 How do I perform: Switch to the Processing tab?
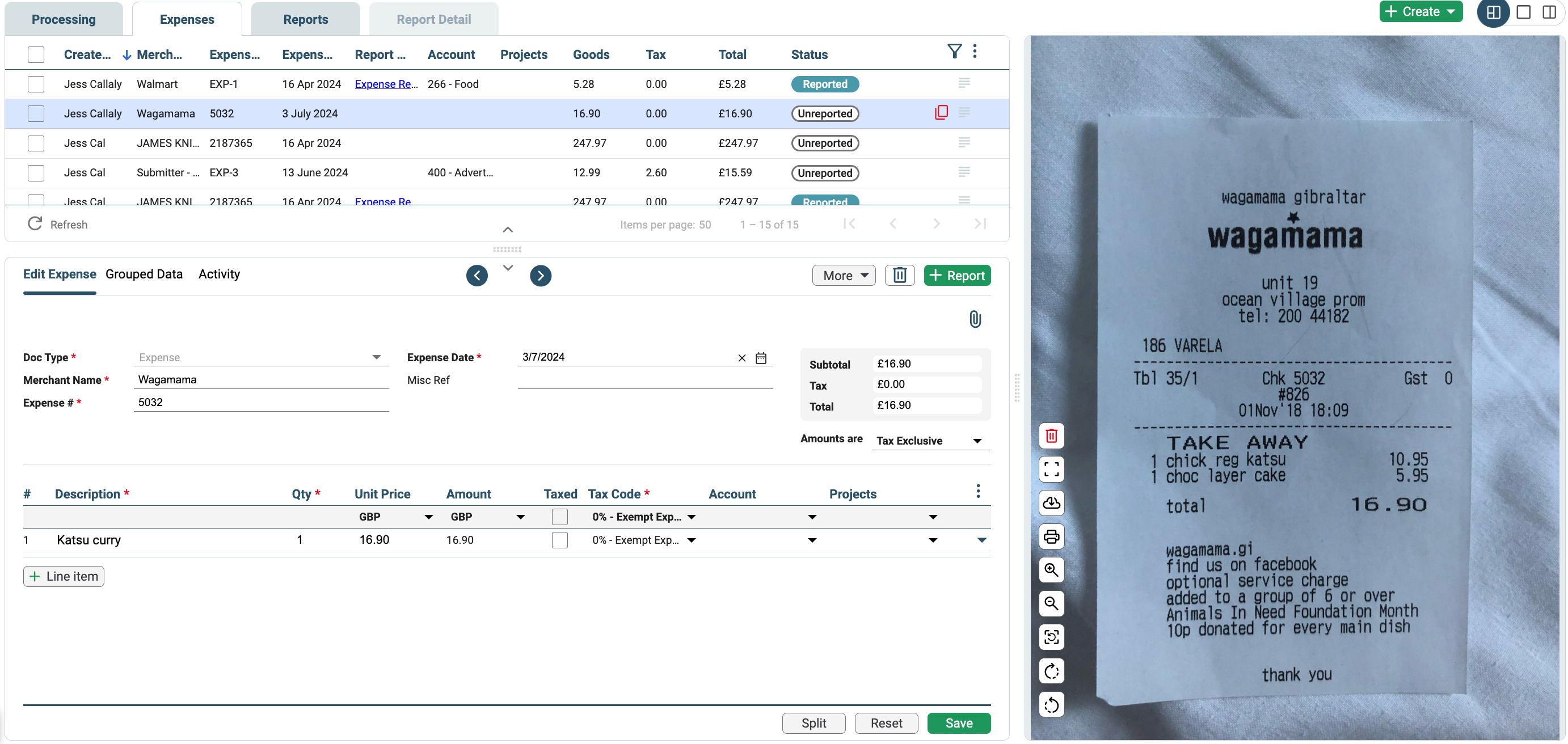[64, 19]
